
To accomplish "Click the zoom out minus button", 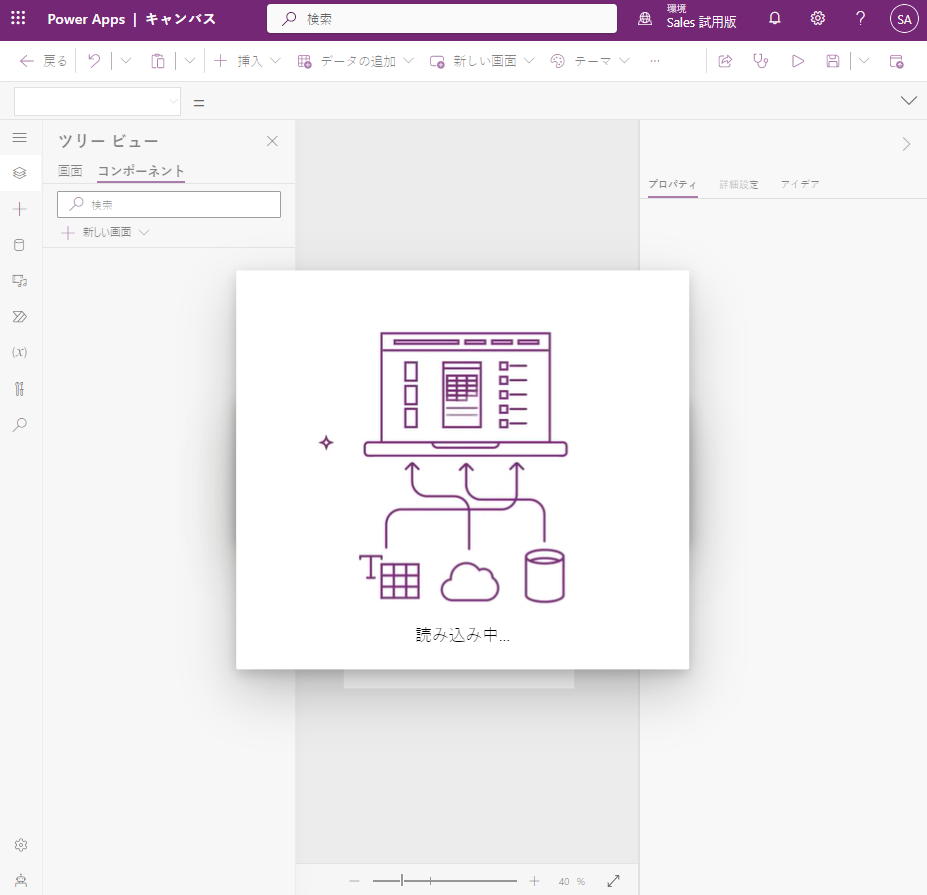I will tap(354, 881).
